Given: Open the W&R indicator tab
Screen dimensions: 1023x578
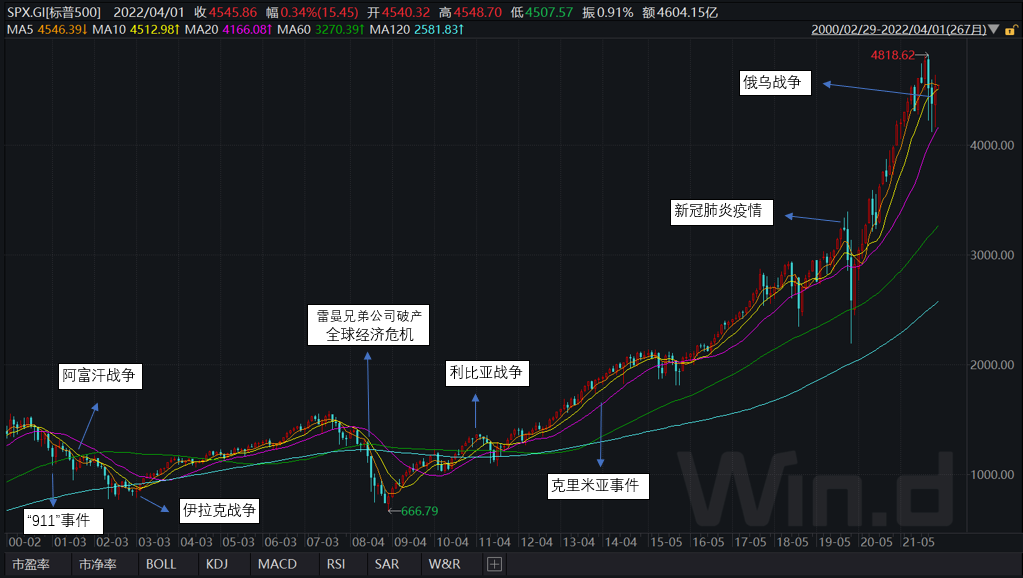Looking at the screenshot, I should coord(445,564).
